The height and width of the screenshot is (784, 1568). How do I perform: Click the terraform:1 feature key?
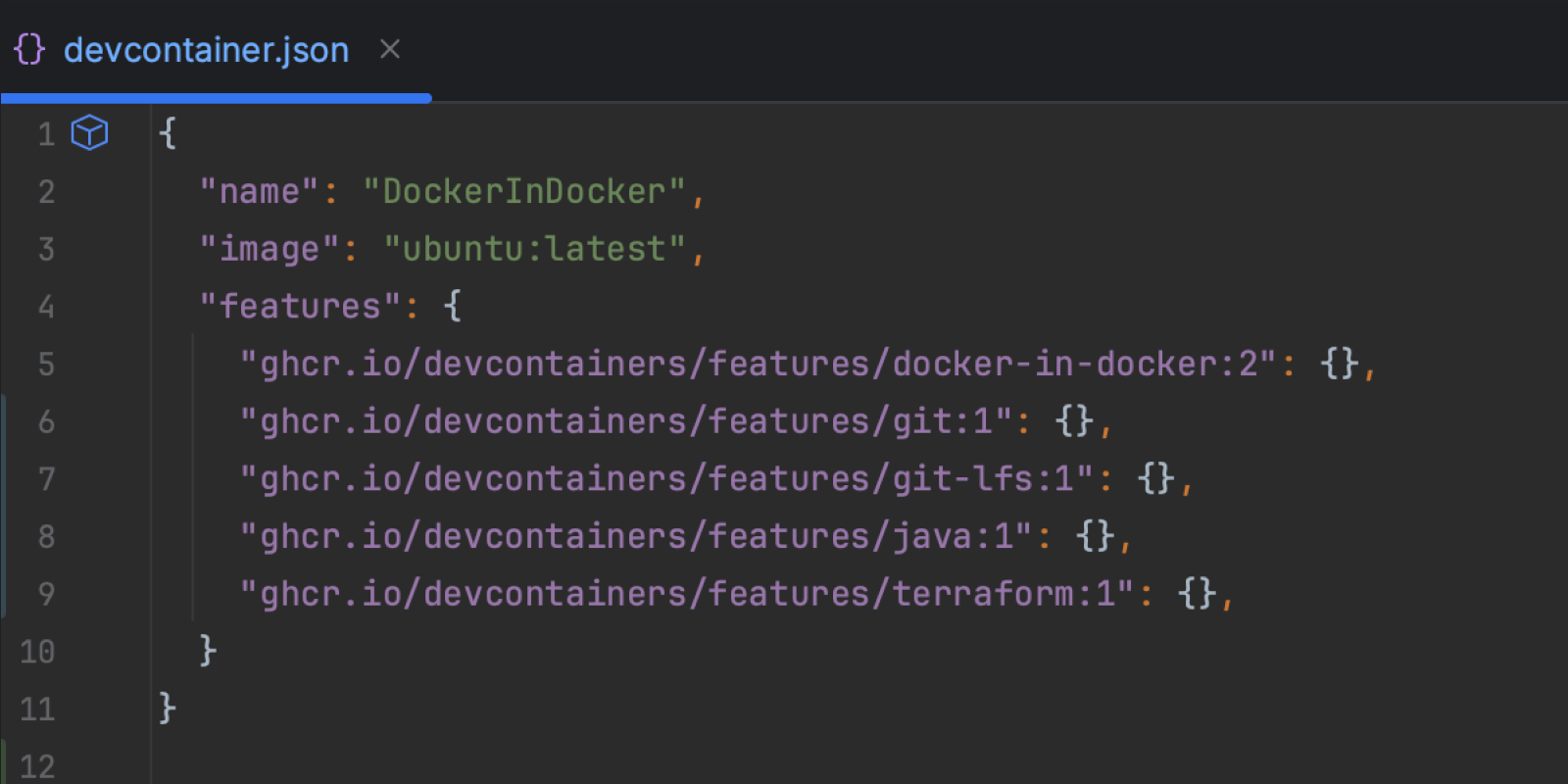click(688, 594)
